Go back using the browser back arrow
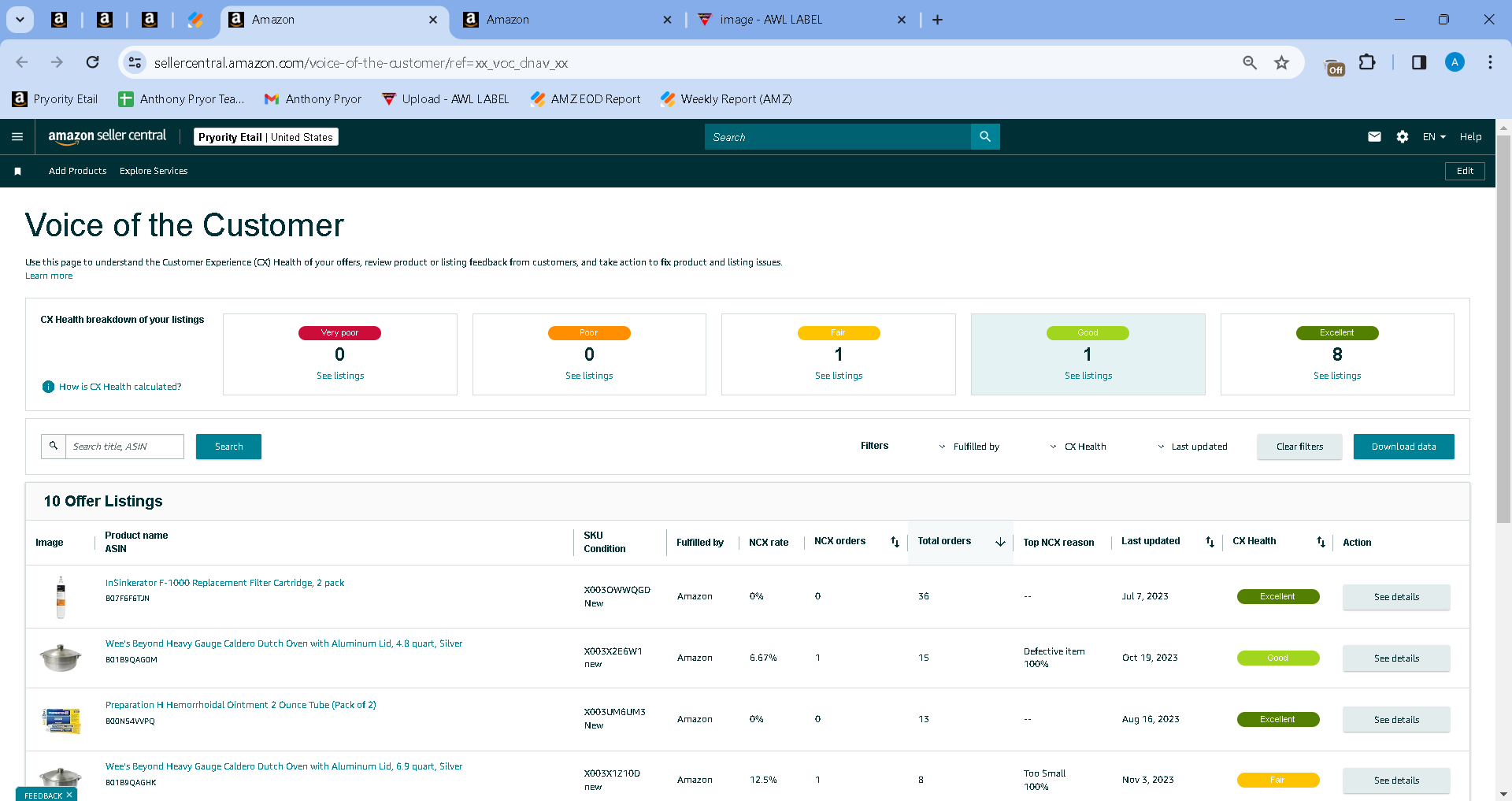 (x=22, y=62)
